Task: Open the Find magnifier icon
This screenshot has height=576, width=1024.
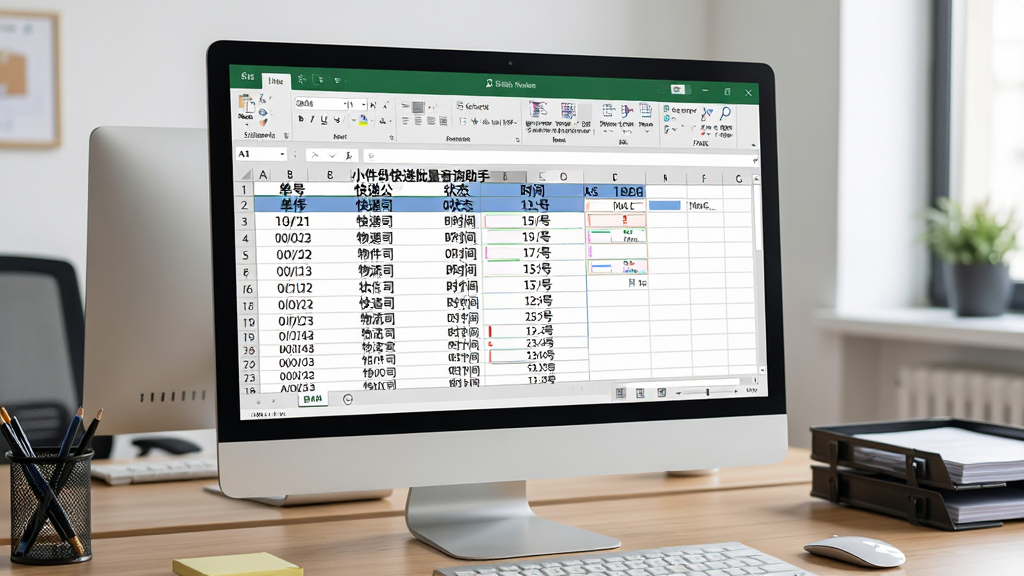Action: click(725, 114)
